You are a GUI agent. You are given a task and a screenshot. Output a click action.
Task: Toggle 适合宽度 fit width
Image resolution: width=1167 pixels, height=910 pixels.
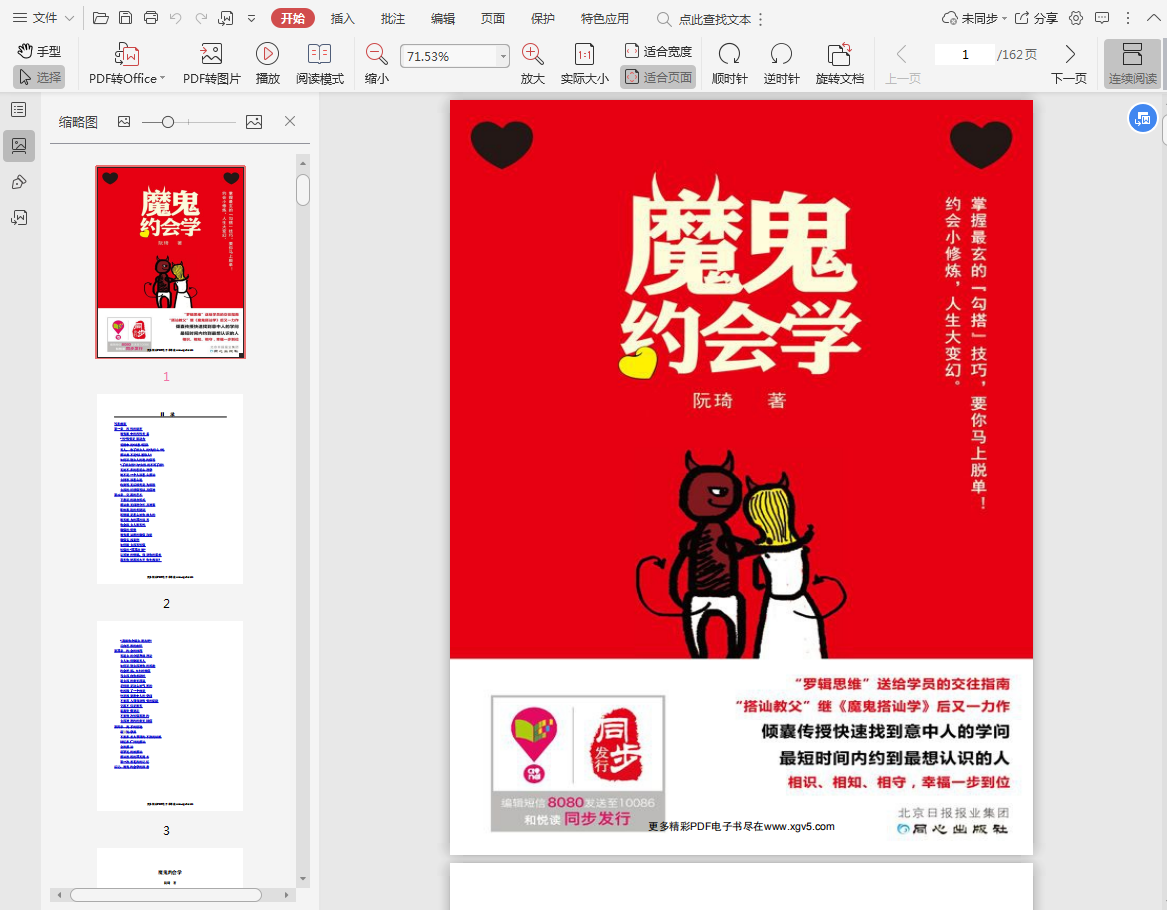(x=658, y=51)
